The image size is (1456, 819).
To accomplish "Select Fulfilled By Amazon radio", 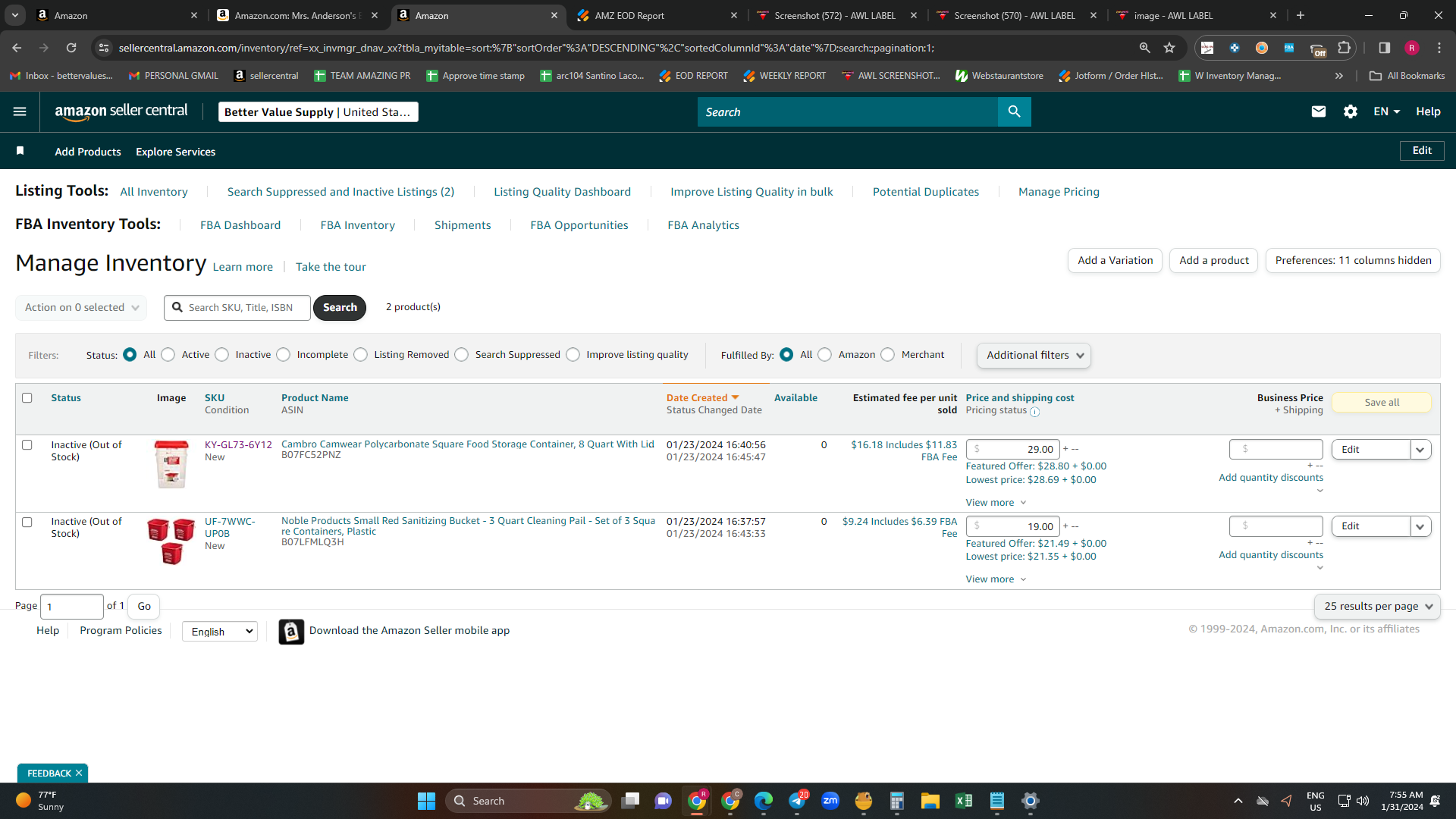I will click(825, 355).
